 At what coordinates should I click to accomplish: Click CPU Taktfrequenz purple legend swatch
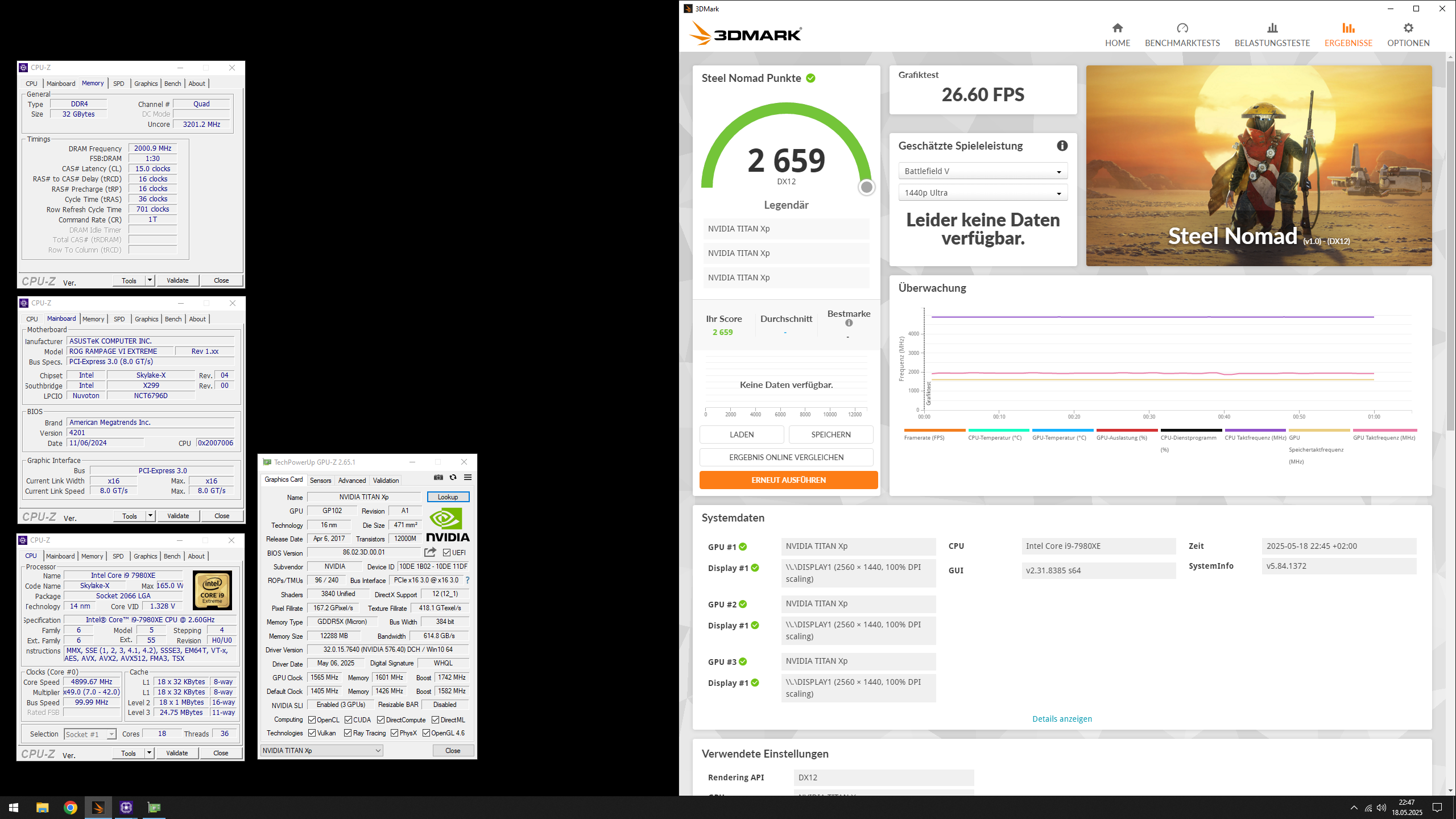pyautogui.click(x=1255, y=430)
